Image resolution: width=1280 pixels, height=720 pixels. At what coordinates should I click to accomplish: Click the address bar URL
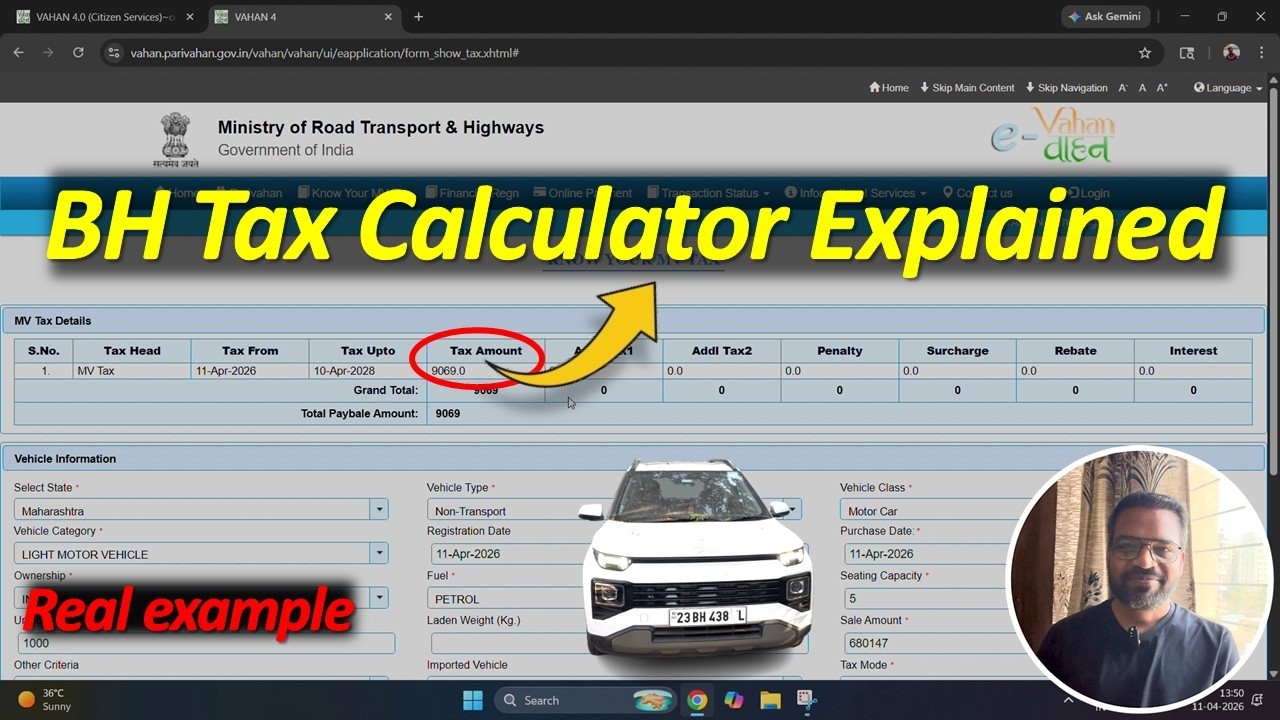click(324, 53)
